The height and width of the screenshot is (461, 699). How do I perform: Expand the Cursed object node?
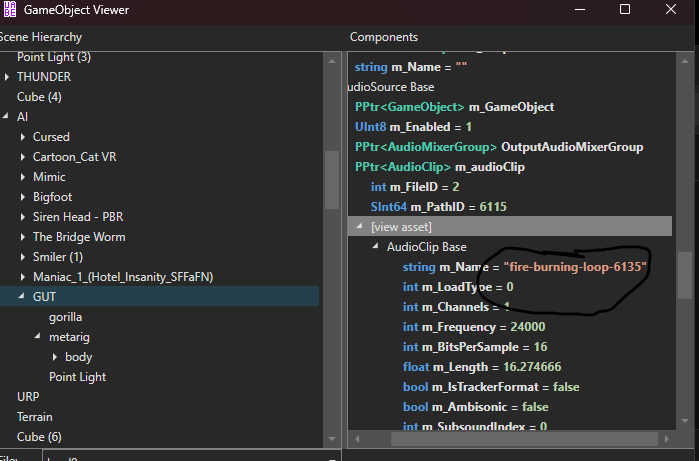[x=23, y=137]
